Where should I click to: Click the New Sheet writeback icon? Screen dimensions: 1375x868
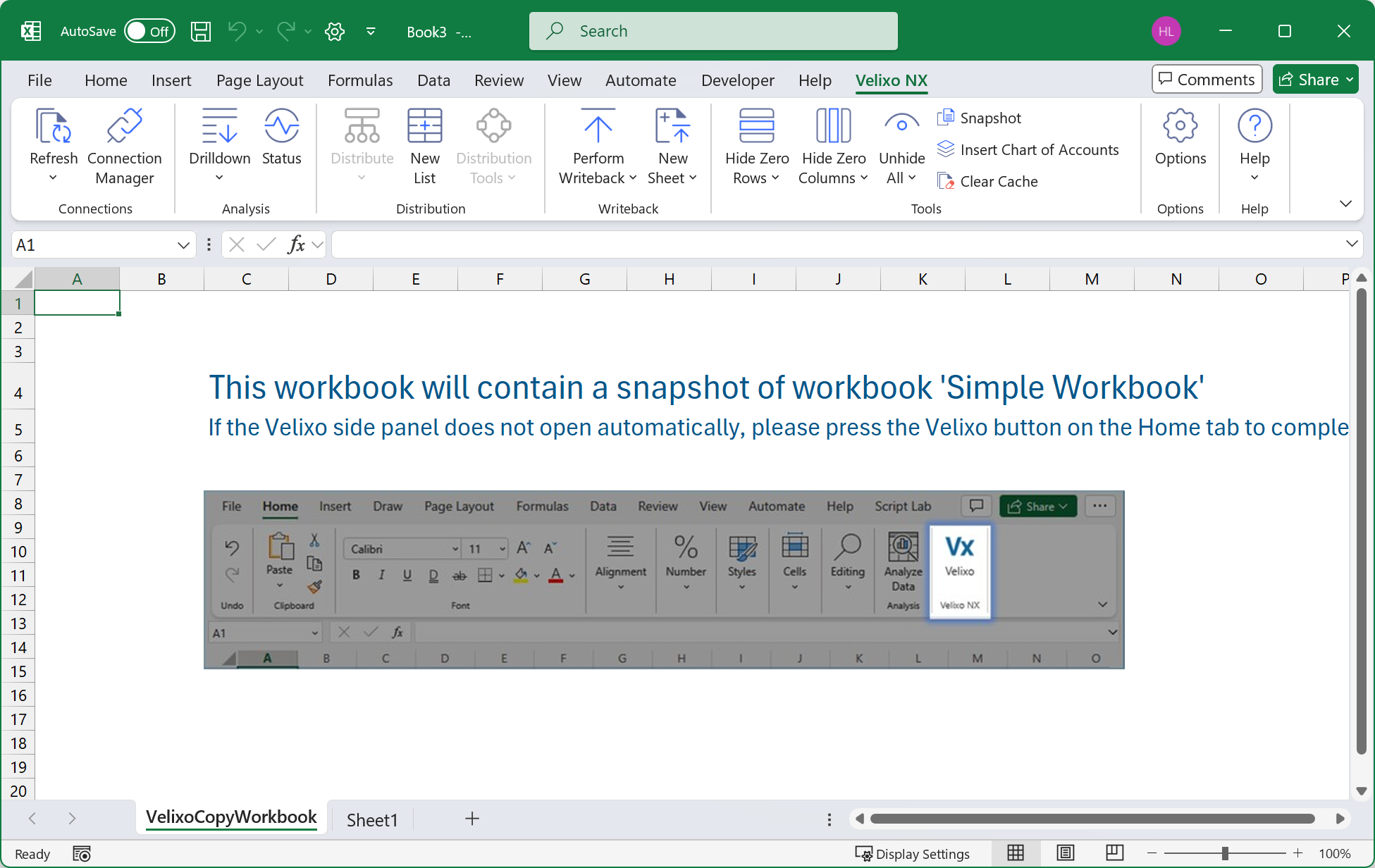pyautogui.click(x=672, y=127)
